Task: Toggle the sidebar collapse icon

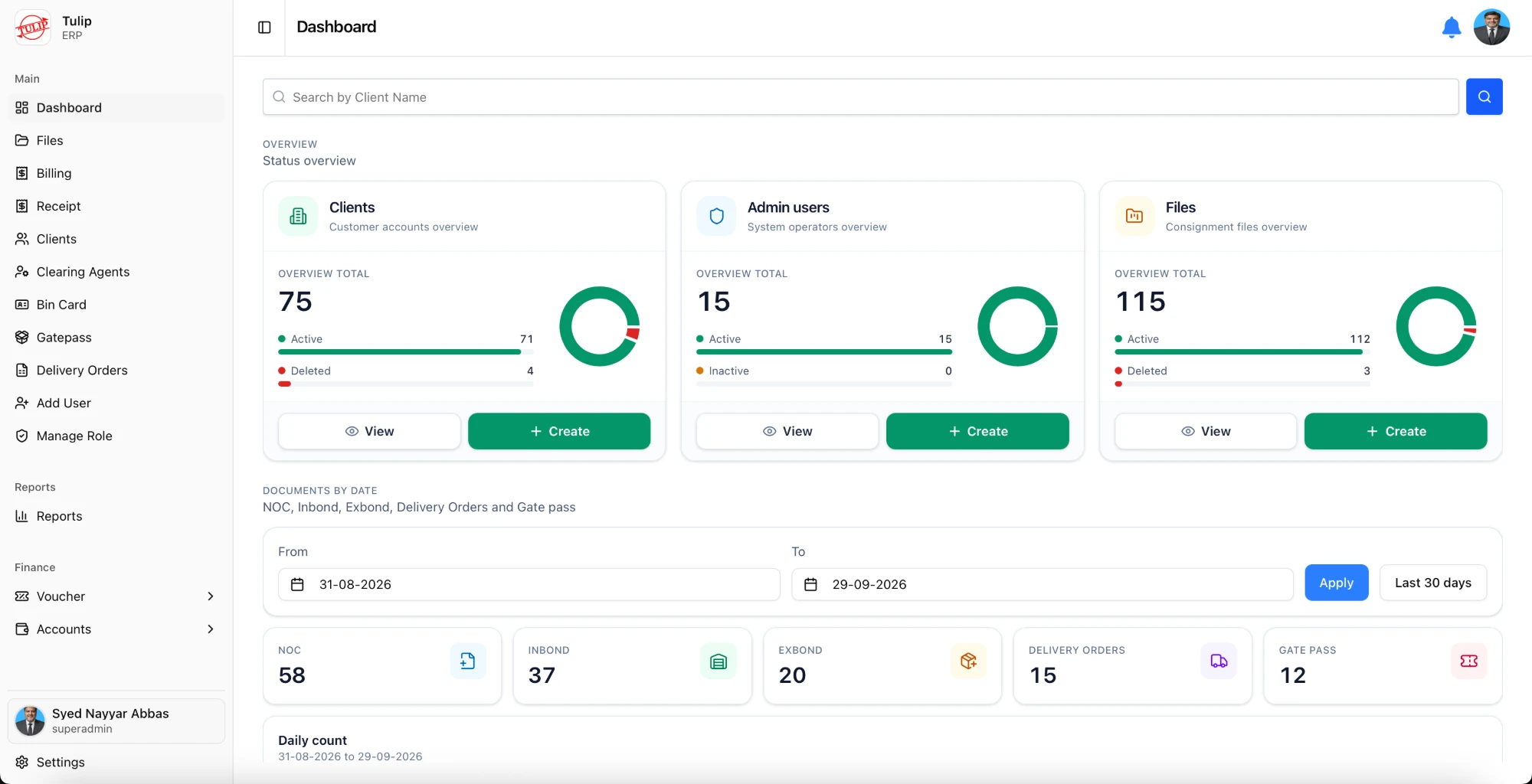Action: [x=264, y=28]
